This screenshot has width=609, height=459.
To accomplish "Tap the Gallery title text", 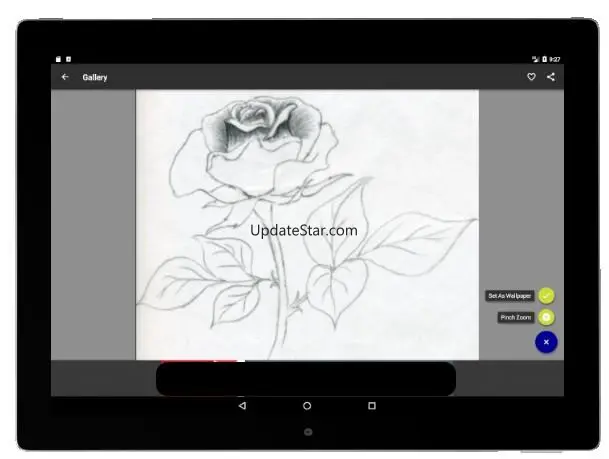I will 95,77.
